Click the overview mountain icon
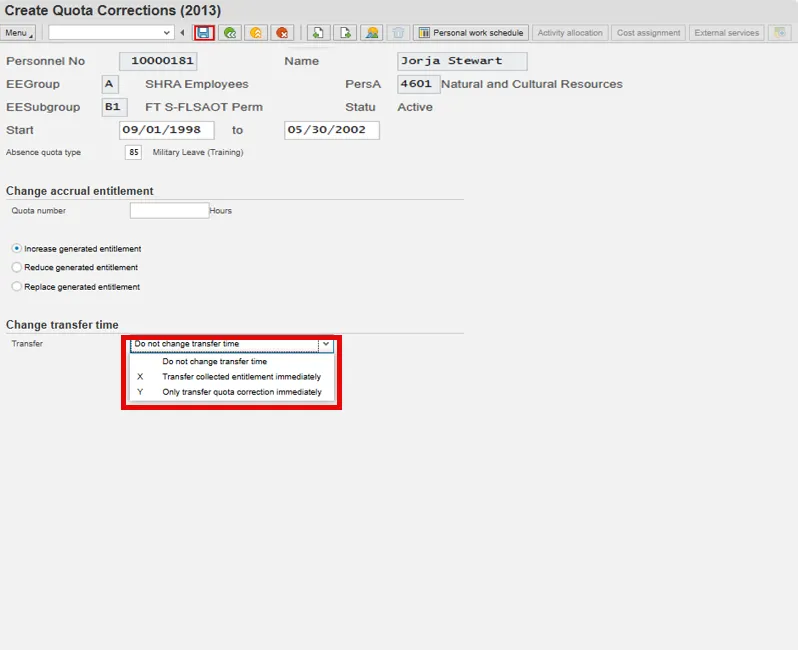 point(372,33)
